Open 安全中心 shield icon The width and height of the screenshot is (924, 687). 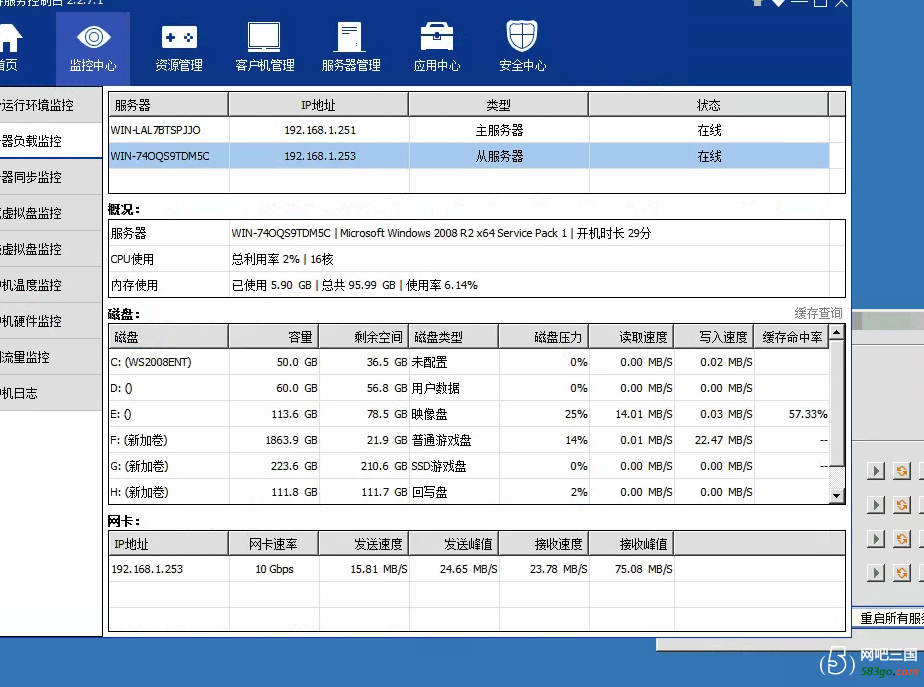522,39
